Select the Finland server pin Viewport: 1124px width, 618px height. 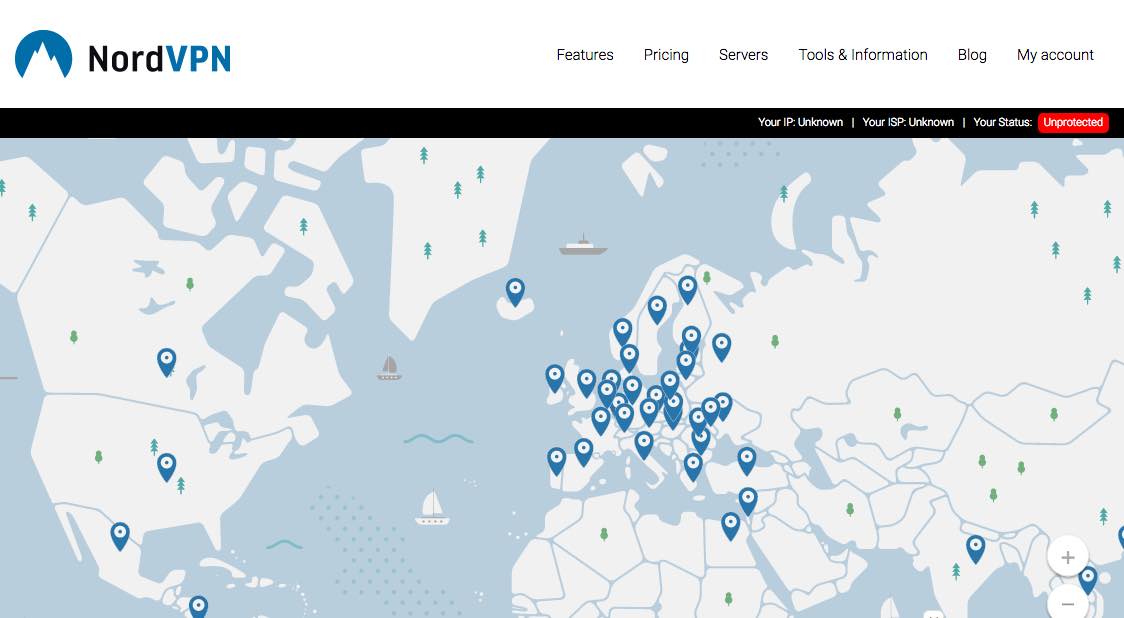[x=687, y=289]
